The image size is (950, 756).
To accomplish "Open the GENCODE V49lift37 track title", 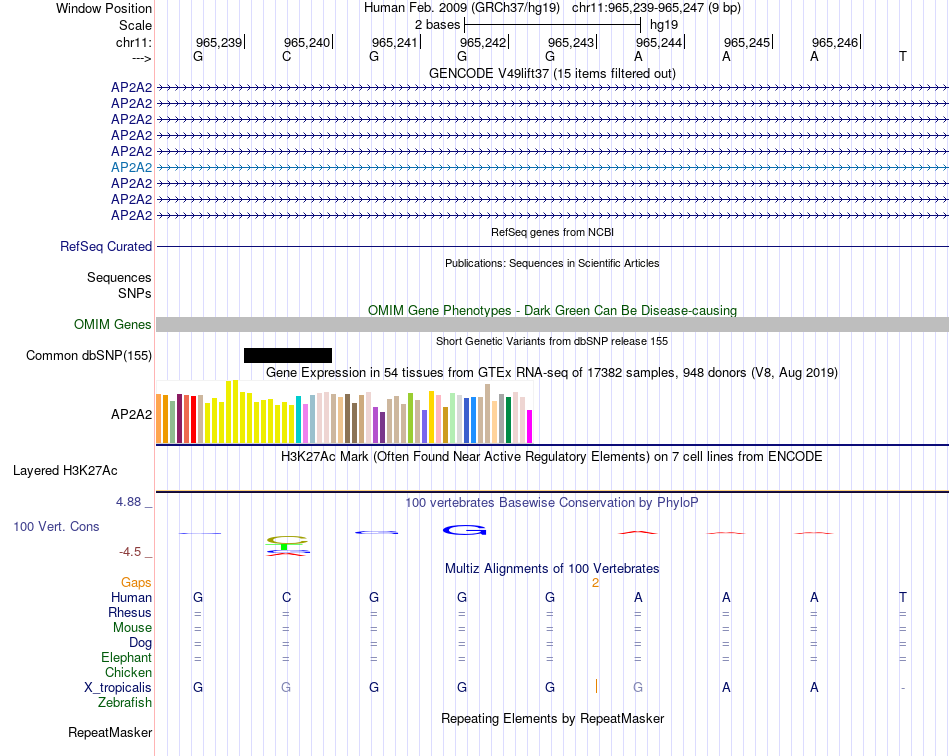I will click(552, 73).
